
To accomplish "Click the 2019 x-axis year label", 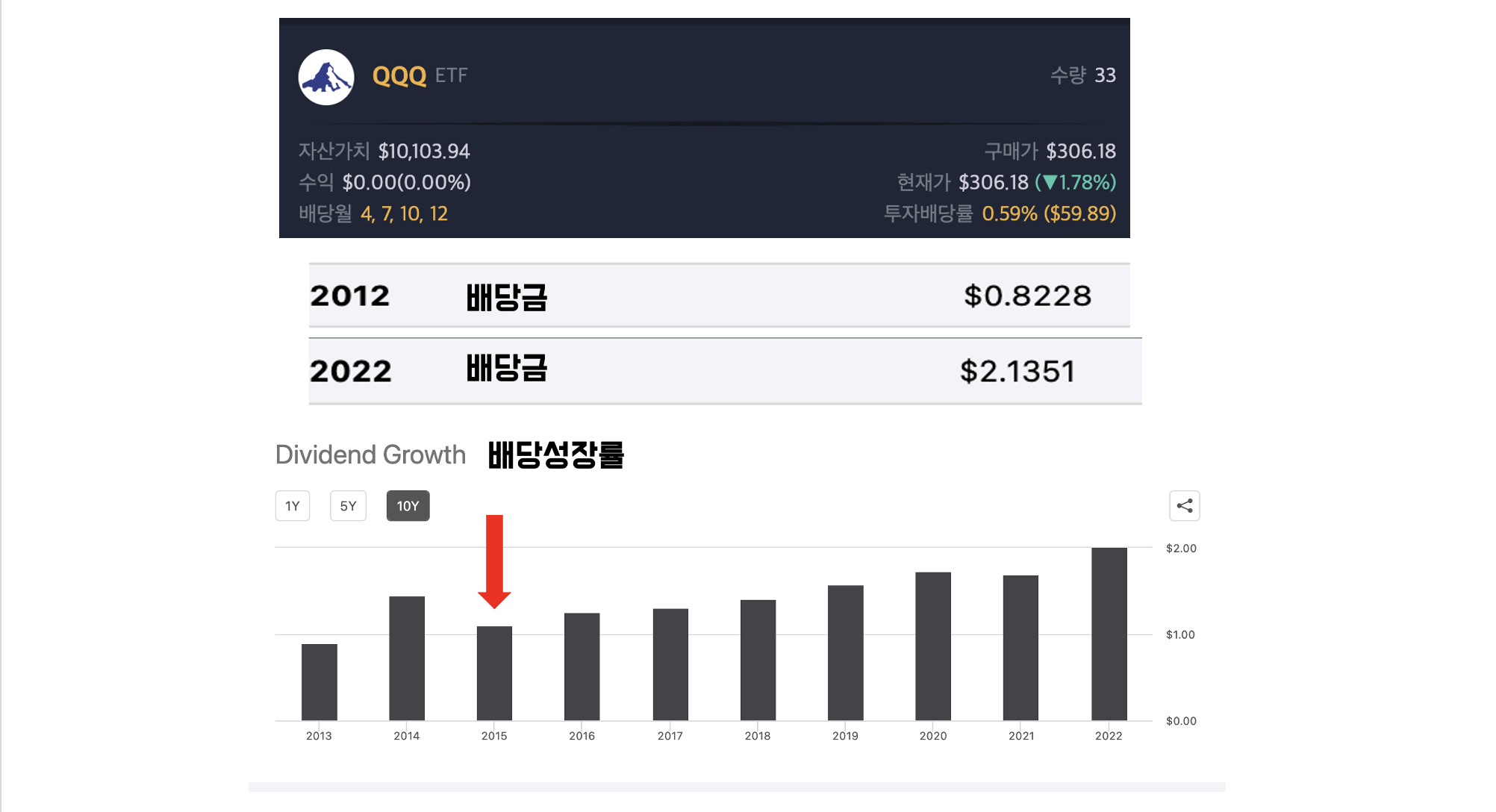I will click(x=845, y=736).
